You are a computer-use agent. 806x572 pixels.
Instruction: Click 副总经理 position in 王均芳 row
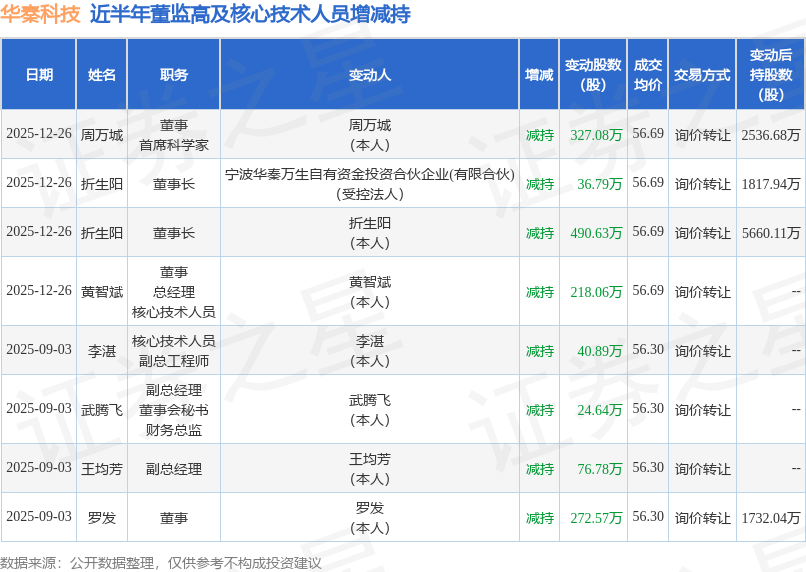174,469
